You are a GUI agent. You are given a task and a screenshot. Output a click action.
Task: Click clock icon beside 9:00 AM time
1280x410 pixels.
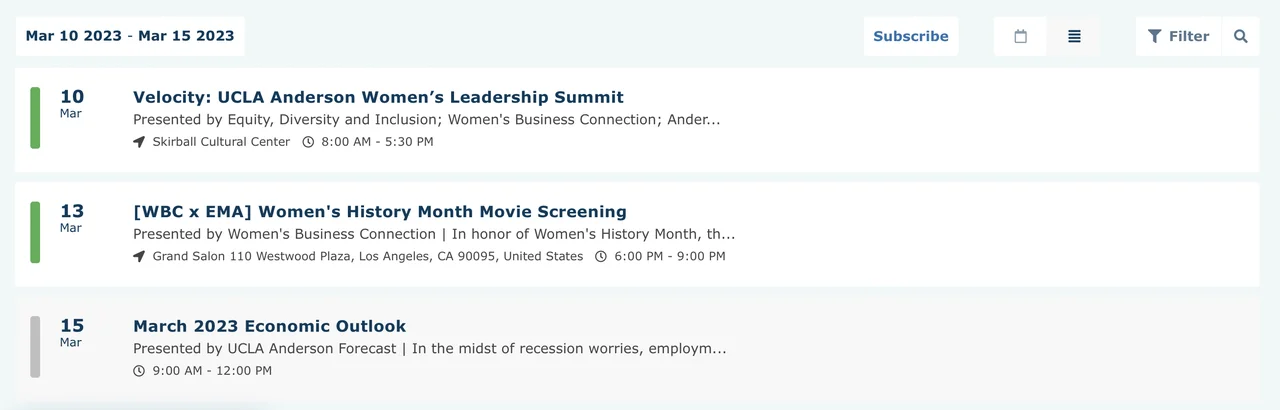(139, 371)
